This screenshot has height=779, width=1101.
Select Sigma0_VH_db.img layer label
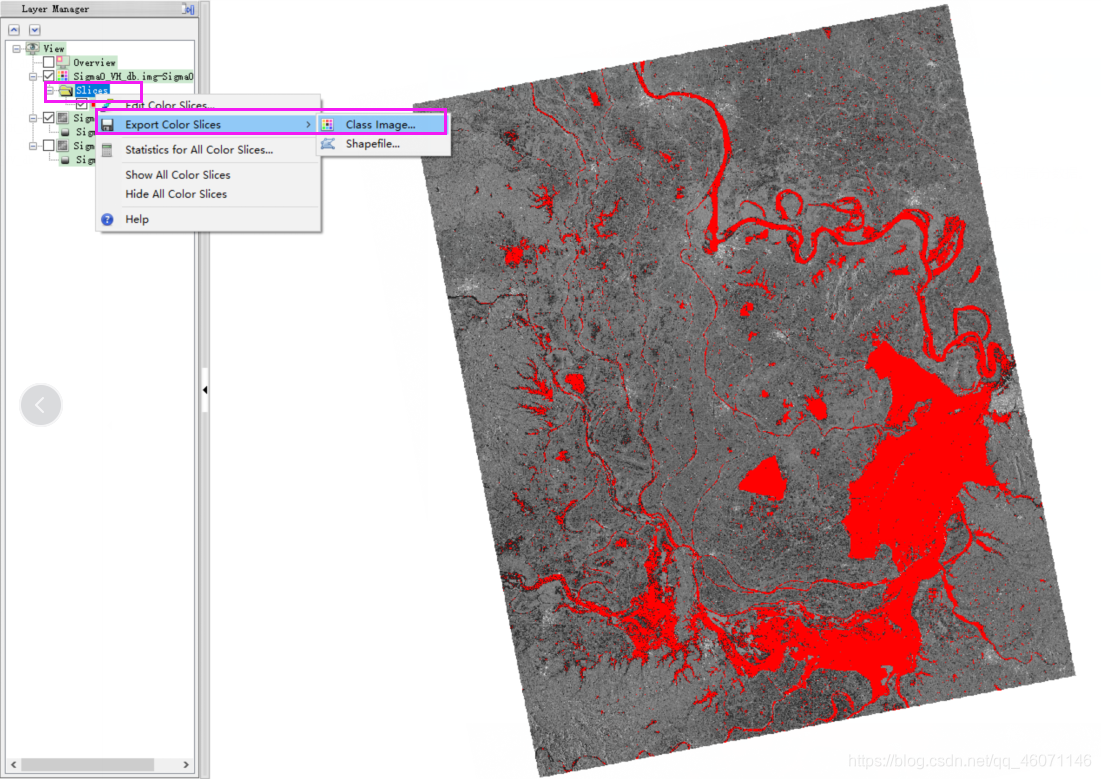133,76
